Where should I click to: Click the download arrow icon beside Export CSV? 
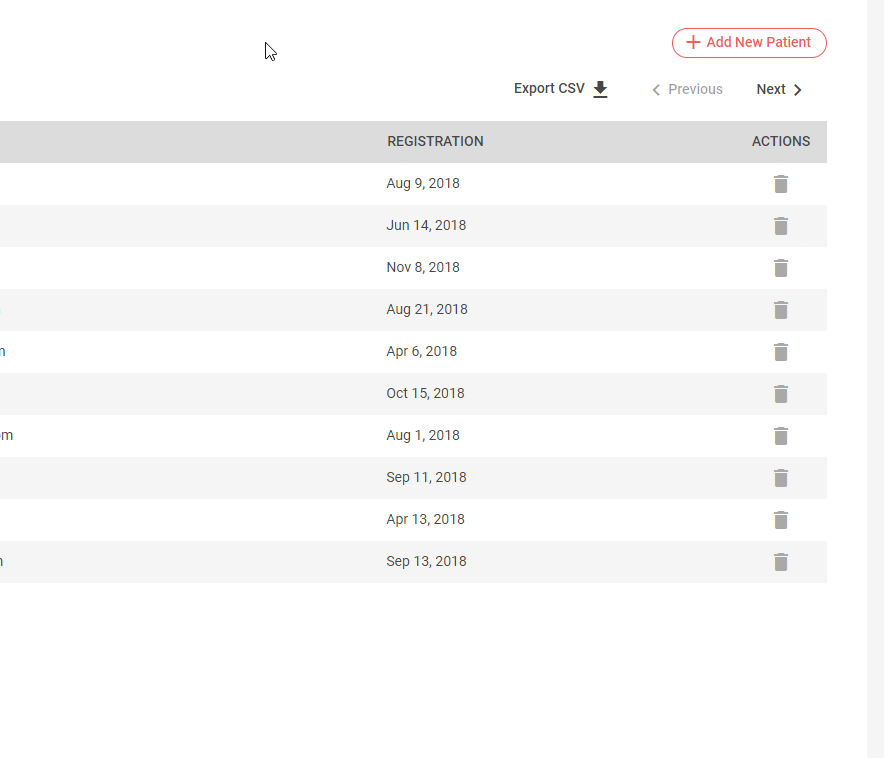pos(600,89)
